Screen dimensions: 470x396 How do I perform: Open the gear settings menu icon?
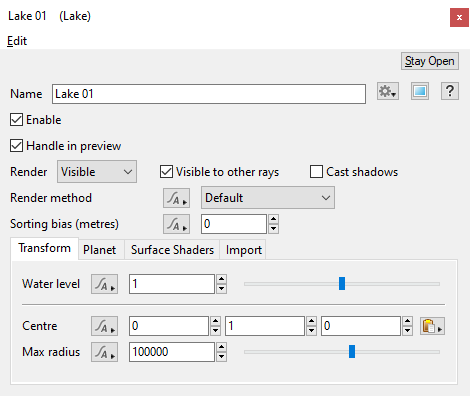[388, 91]
